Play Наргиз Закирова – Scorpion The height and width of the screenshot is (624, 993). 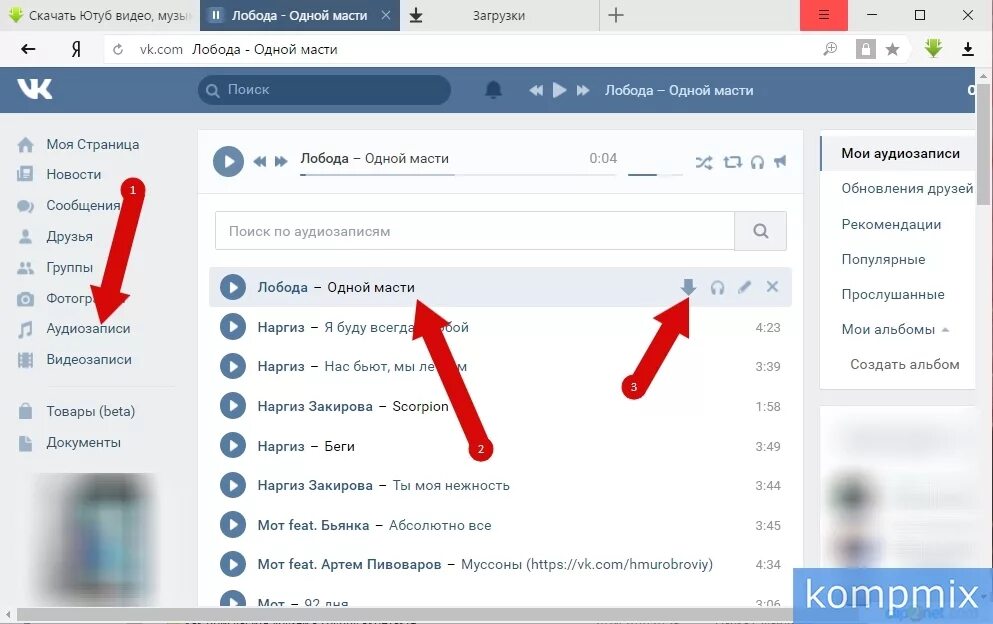click(x=233, y=406)
